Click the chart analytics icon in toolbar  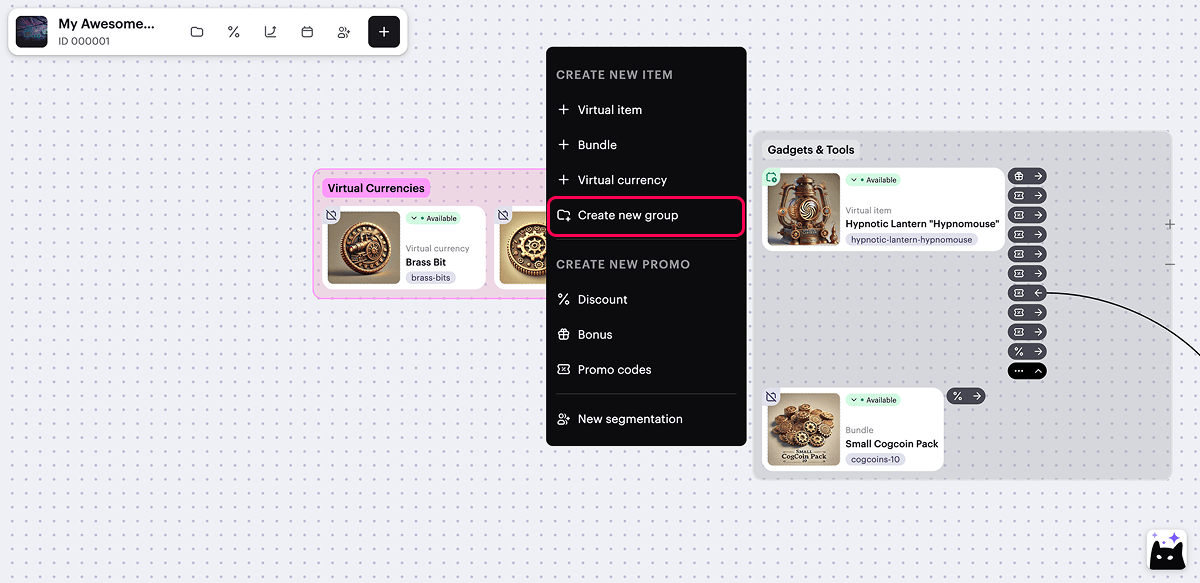[270, 32]
